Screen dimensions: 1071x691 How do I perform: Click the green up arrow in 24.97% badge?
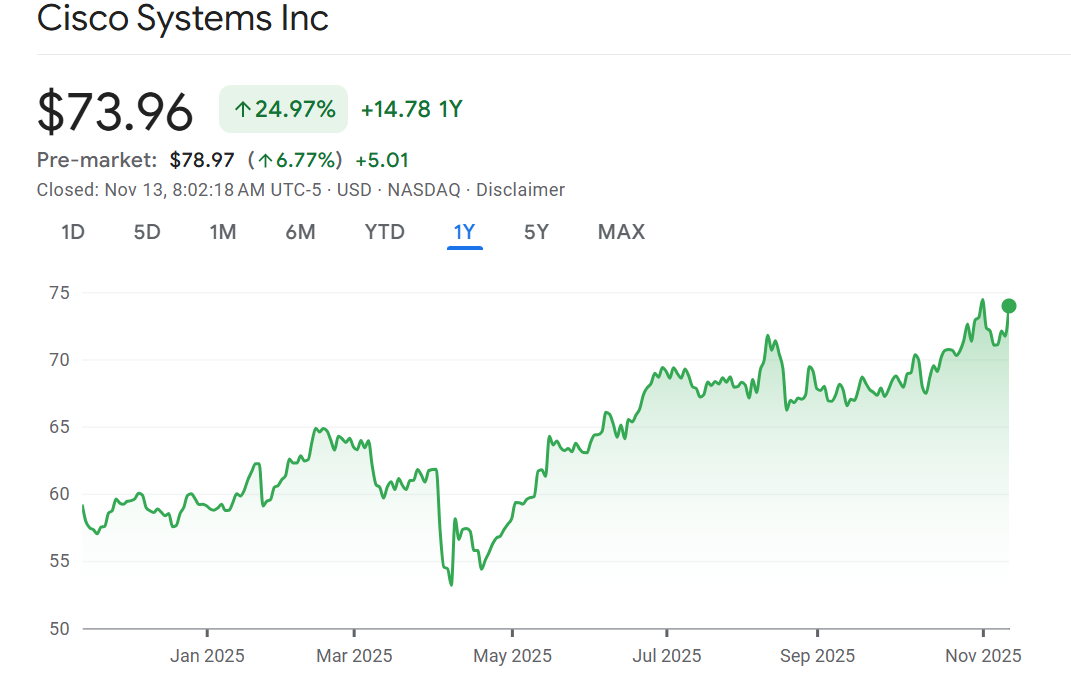(x=242, y=109)
